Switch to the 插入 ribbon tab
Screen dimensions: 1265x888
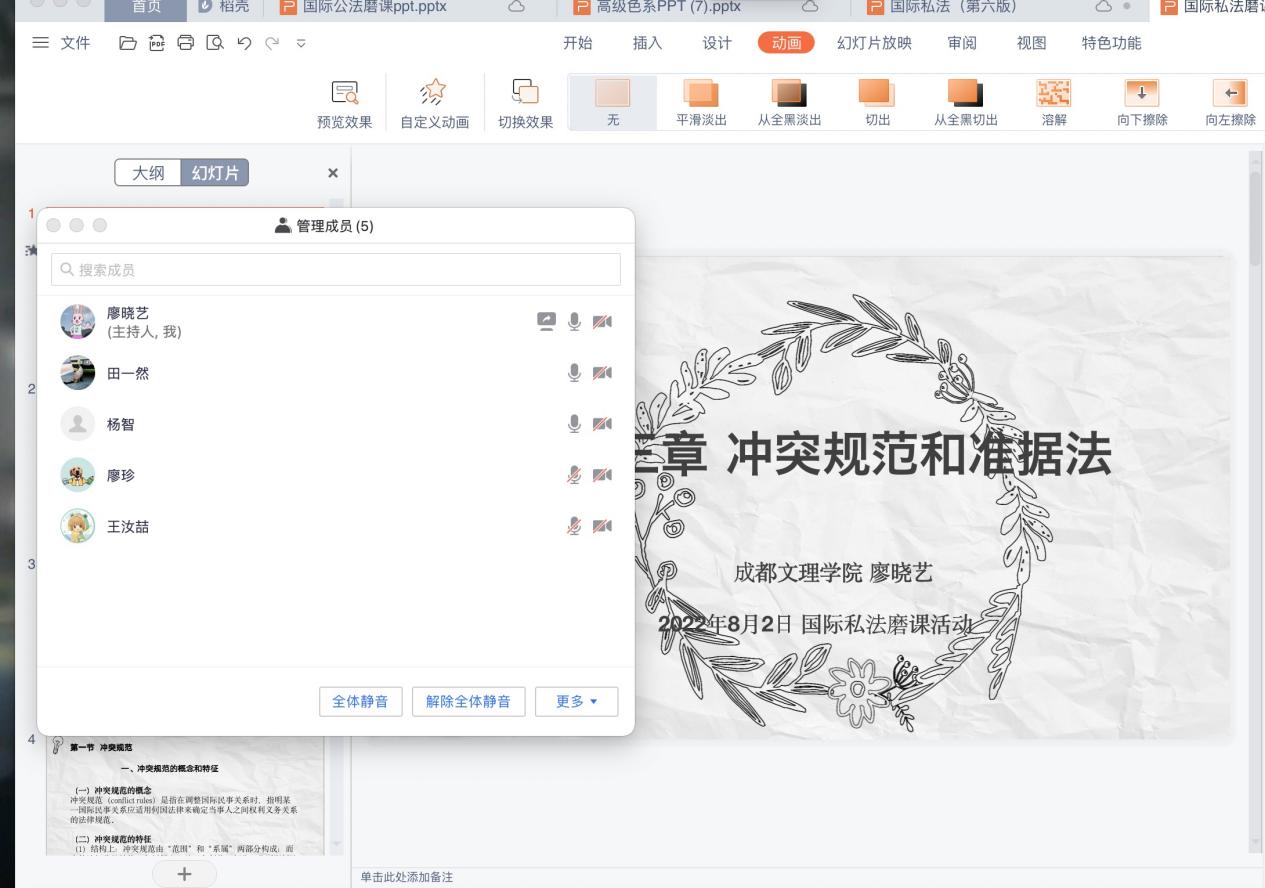coord(647,43)
